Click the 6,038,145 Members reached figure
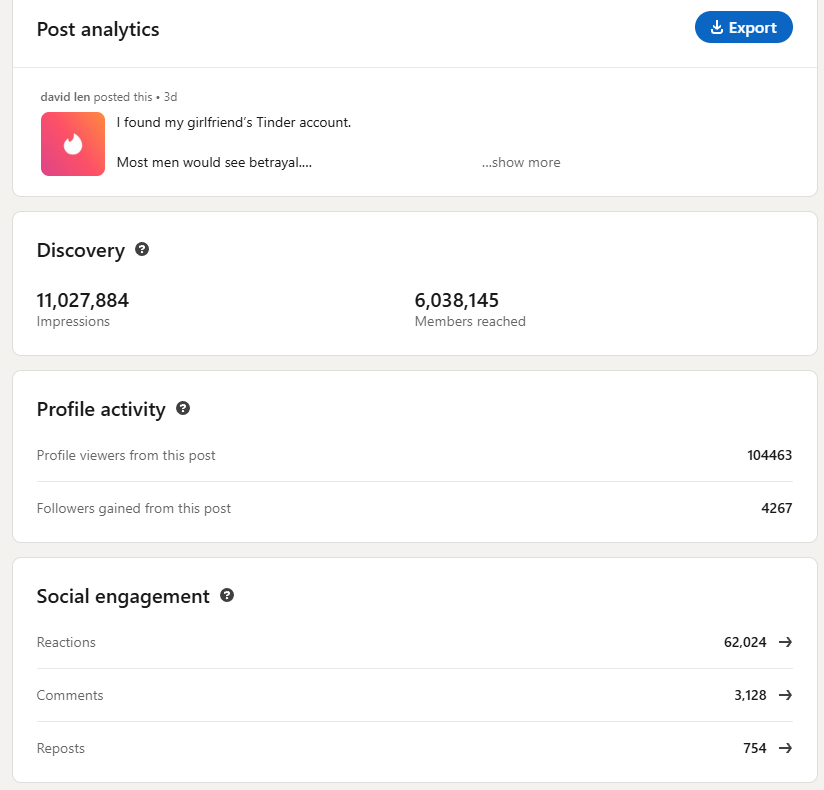Image resolution: width=824 pixels, height=790 pixels. (x=457, y=300)
